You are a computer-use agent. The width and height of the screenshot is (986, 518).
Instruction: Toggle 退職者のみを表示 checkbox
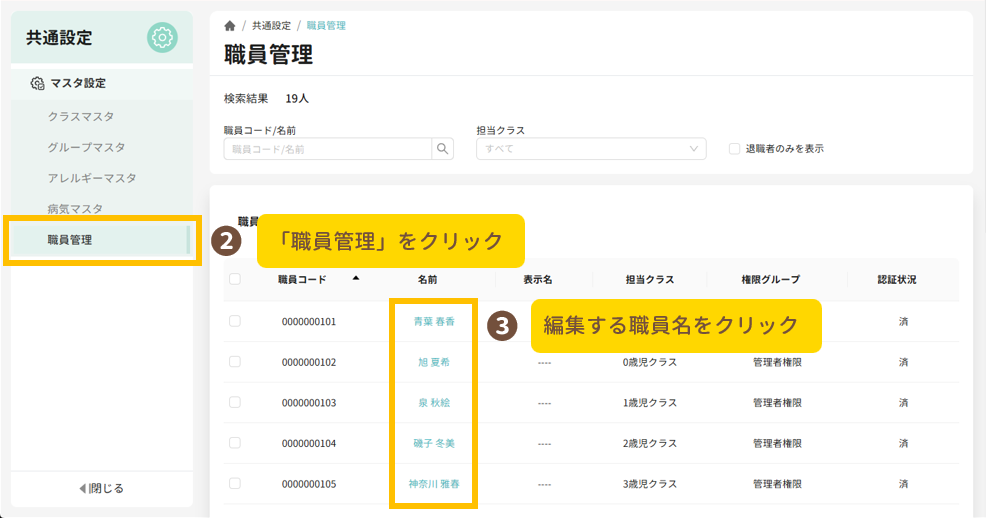[735, 149]
